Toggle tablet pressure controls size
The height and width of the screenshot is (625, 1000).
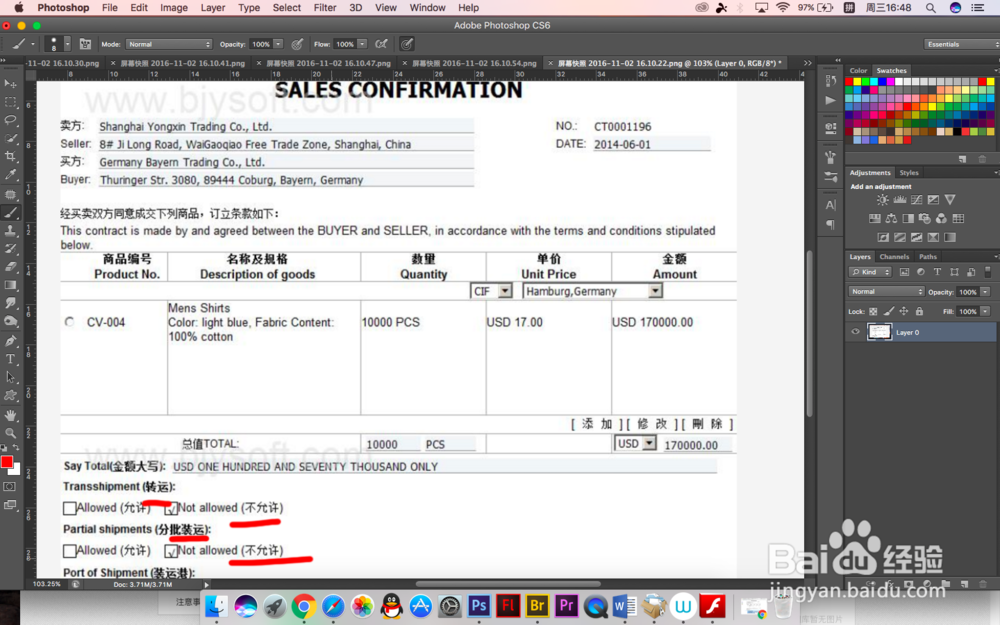pos(406,44)
